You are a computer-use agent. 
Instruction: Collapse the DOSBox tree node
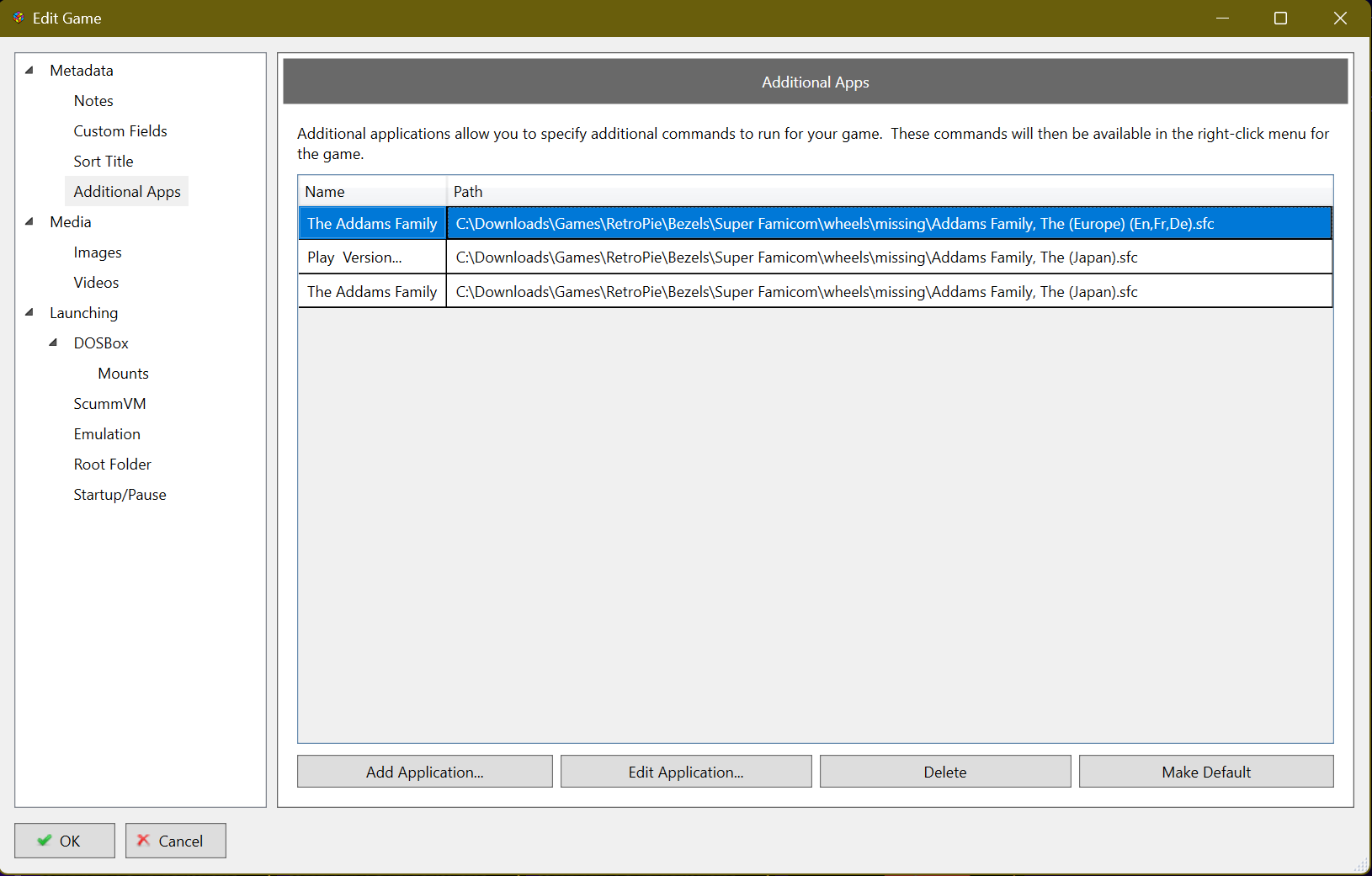(x=53, y=342)
